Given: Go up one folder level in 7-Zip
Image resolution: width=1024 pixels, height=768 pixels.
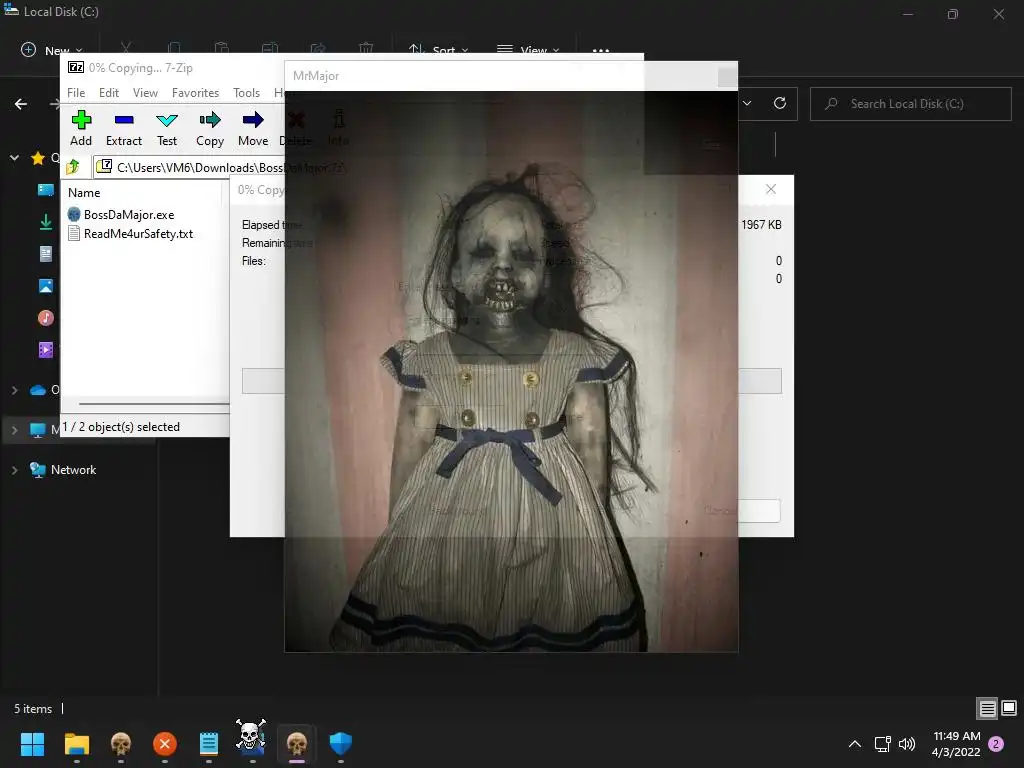Looking at the screenshot, I should point(72,167).
